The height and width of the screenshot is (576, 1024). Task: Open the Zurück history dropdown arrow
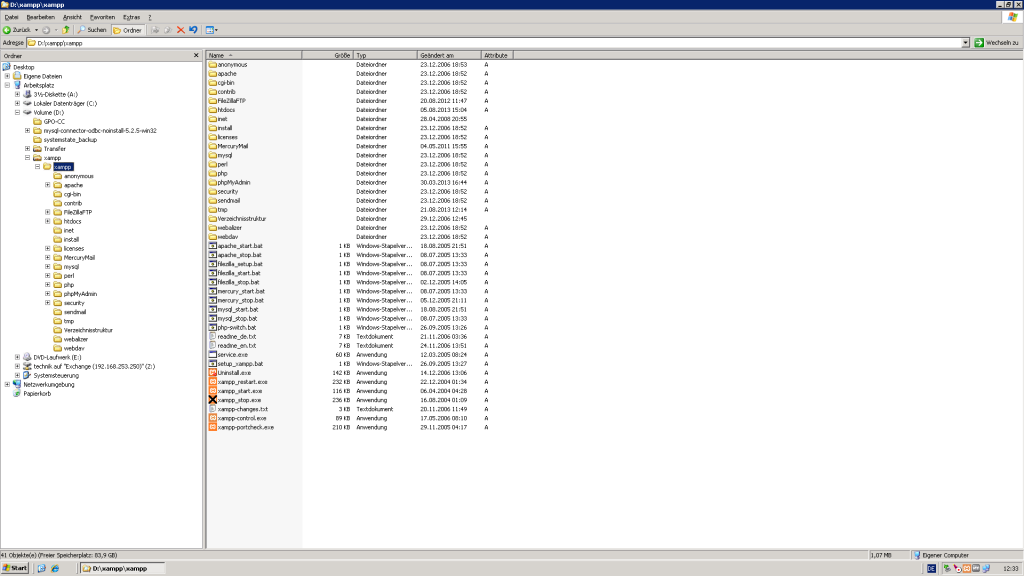pos(36,30)
